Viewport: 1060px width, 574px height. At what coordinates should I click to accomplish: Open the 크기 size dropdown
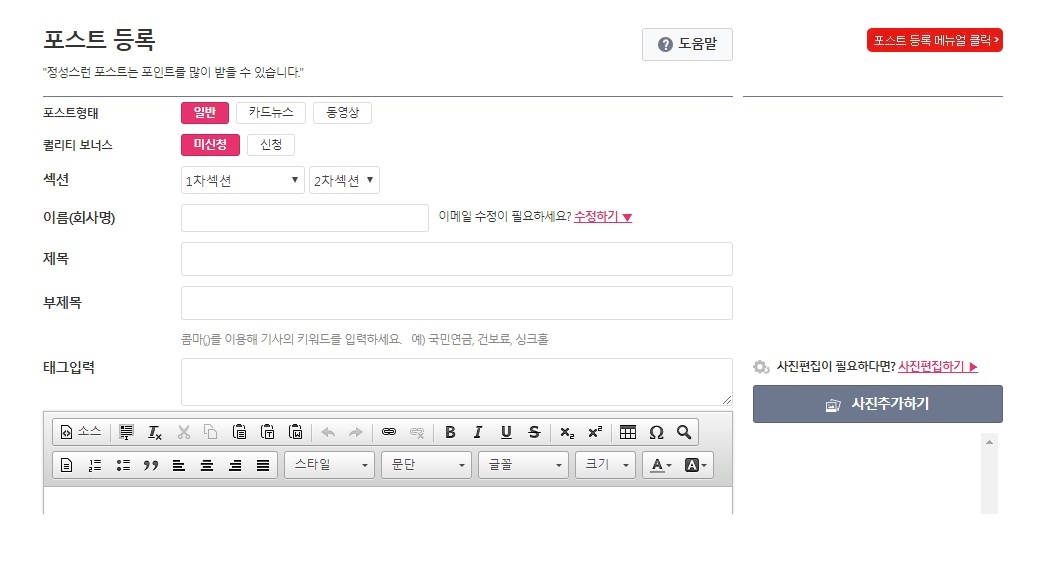(x=605, y=465)
